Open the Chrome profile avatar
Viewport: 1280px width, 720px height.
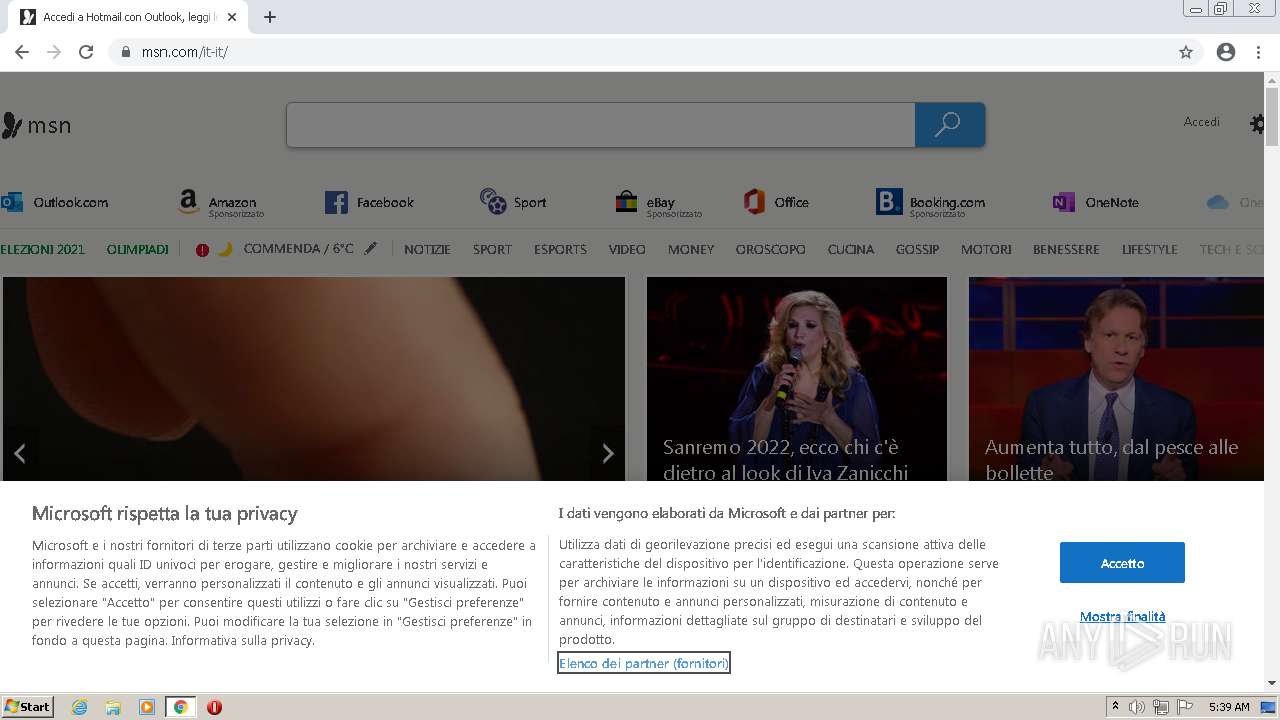pyautogui.click(x=1226, y=52)
